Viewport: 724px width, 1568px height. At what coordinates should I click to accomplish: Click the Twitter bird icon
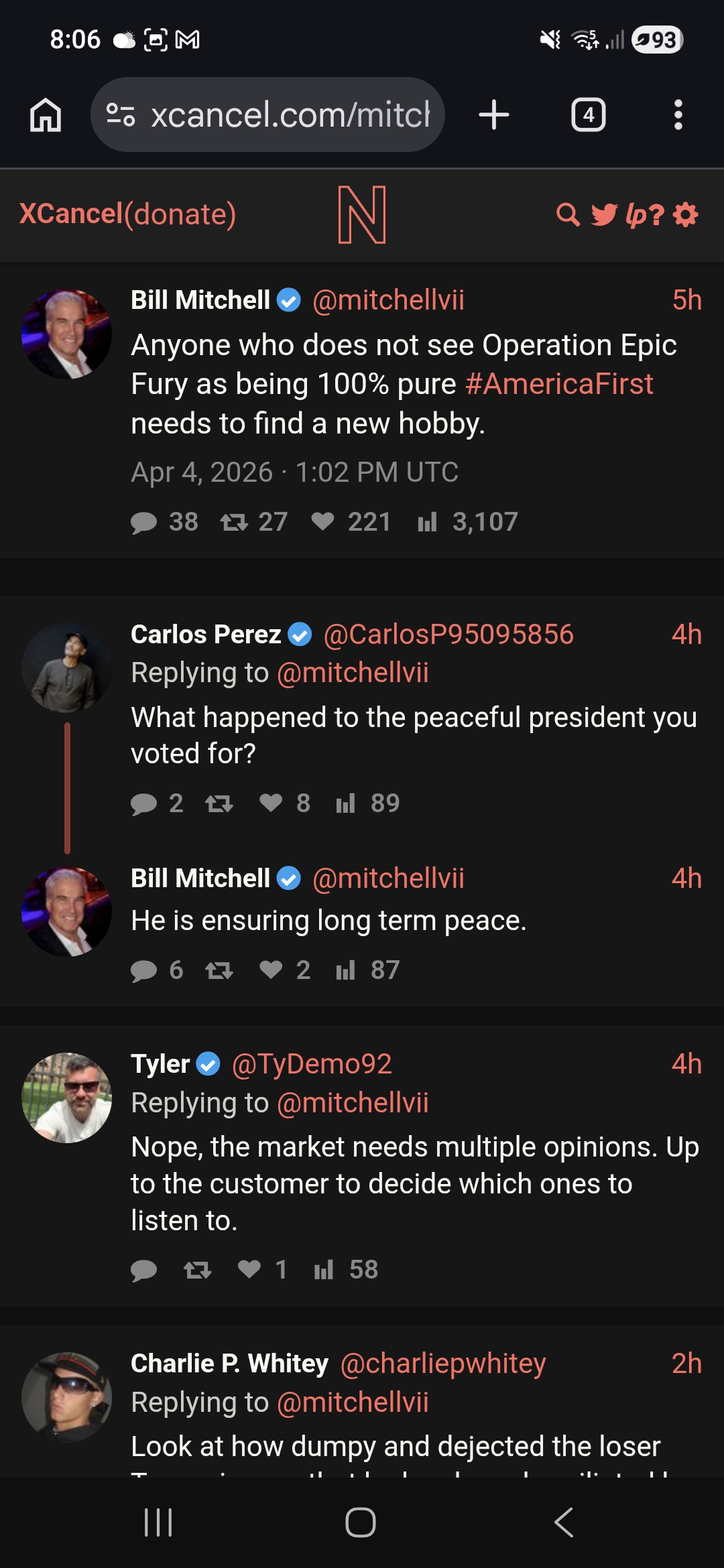604,214
